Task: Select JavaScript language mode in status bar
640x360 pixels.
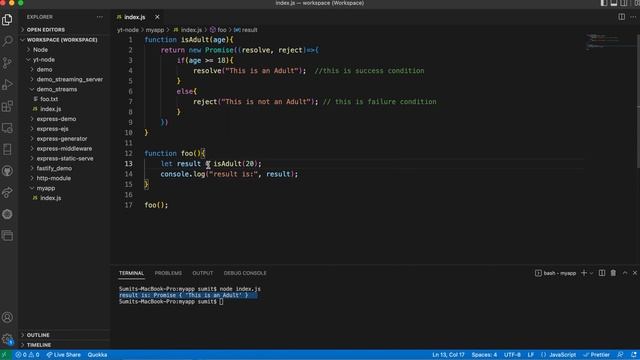Action: click(x=558, y=355)
